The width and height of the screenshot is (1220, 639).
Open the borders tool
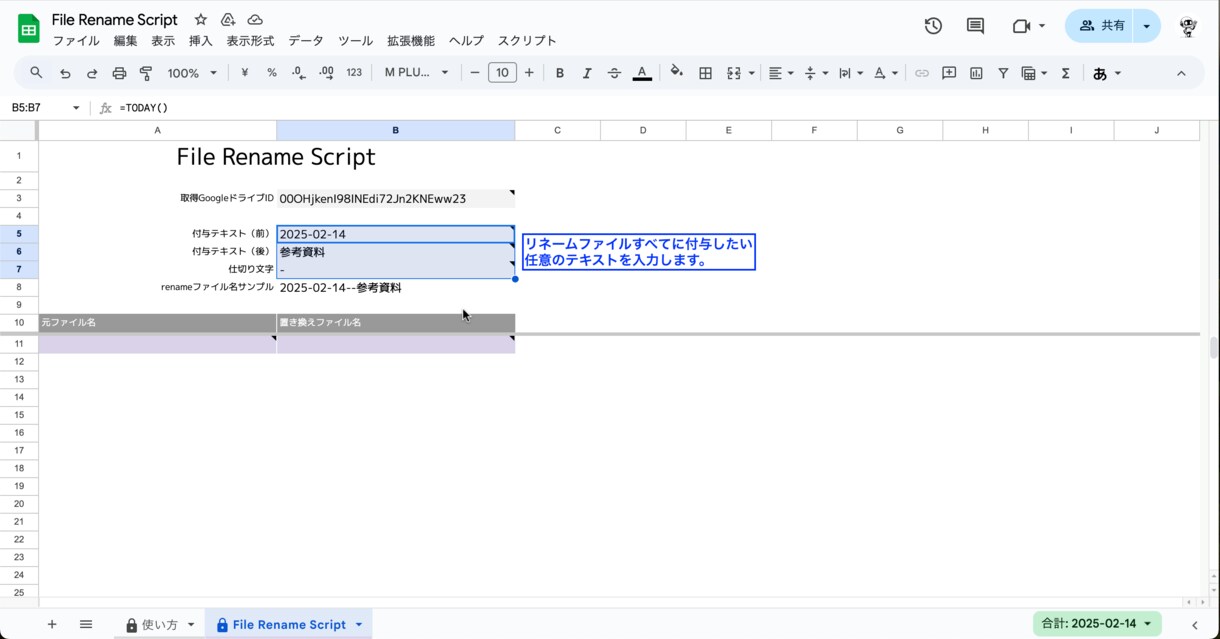tap(705, 73)
